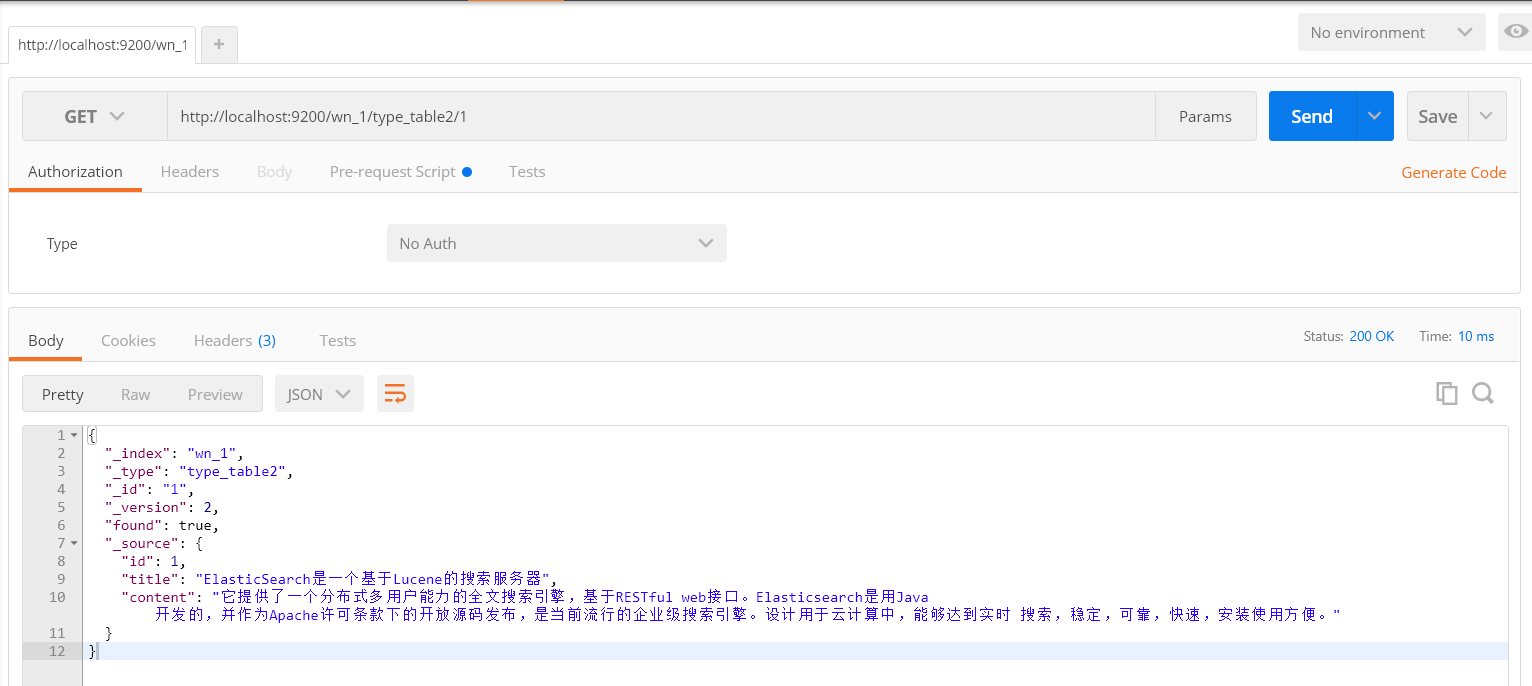Open the No Auth type dropdown
This screenshot has width=1532, height=686.
pyautogui.click(x=556, y=243)
